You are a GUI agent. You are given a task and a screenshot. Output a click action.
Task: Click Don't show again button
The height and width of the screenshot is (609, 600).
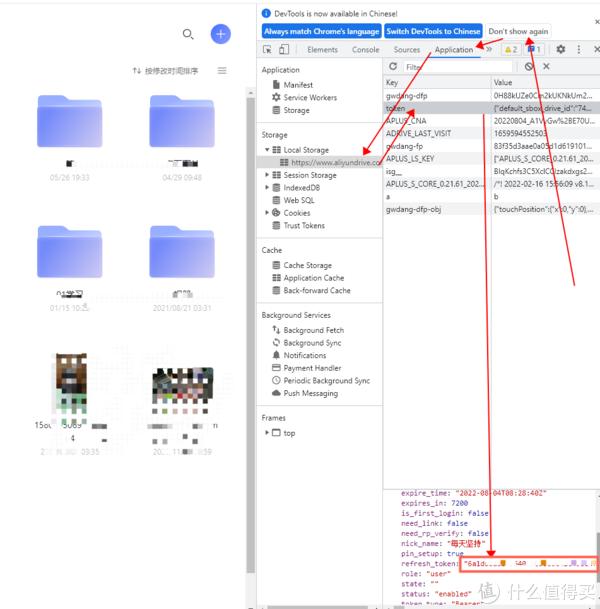518,31
